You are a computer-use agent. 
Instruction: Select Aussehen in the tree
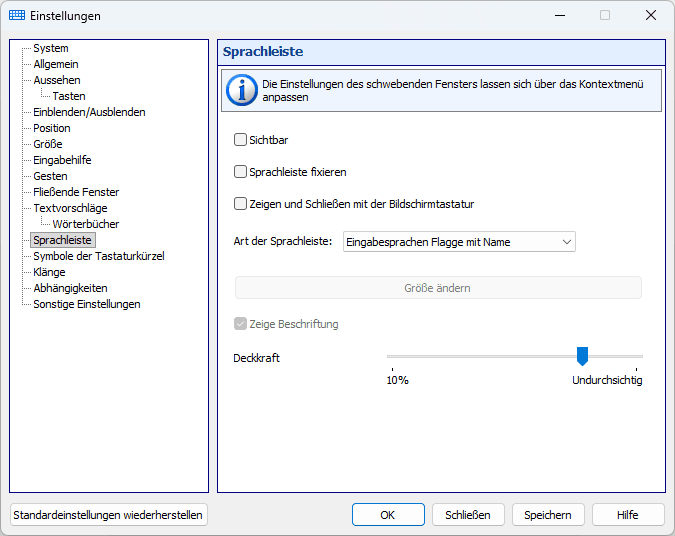tap(57, 80)
